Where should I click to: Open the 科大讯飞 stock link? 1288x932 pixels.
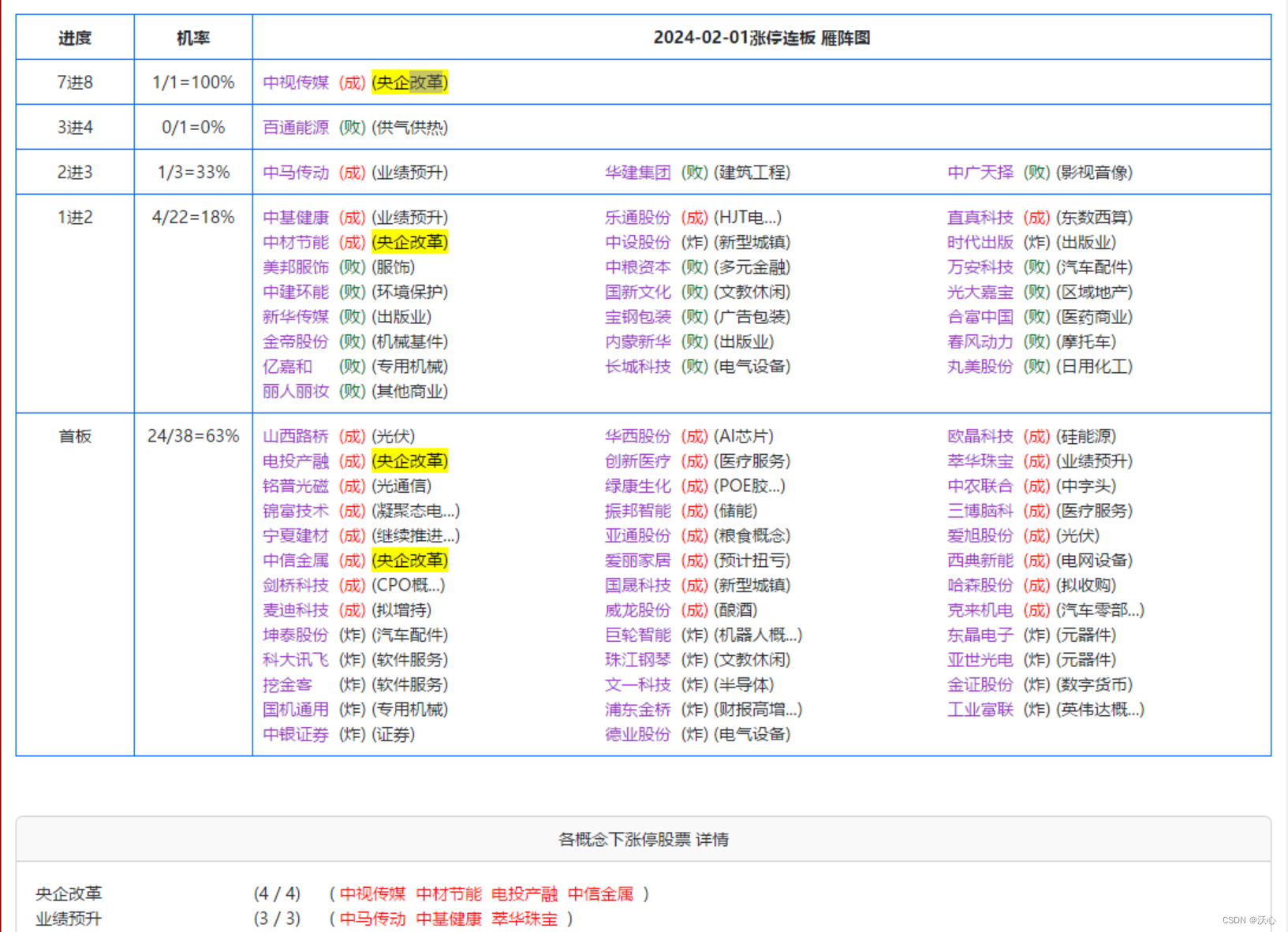coord(296,659)
